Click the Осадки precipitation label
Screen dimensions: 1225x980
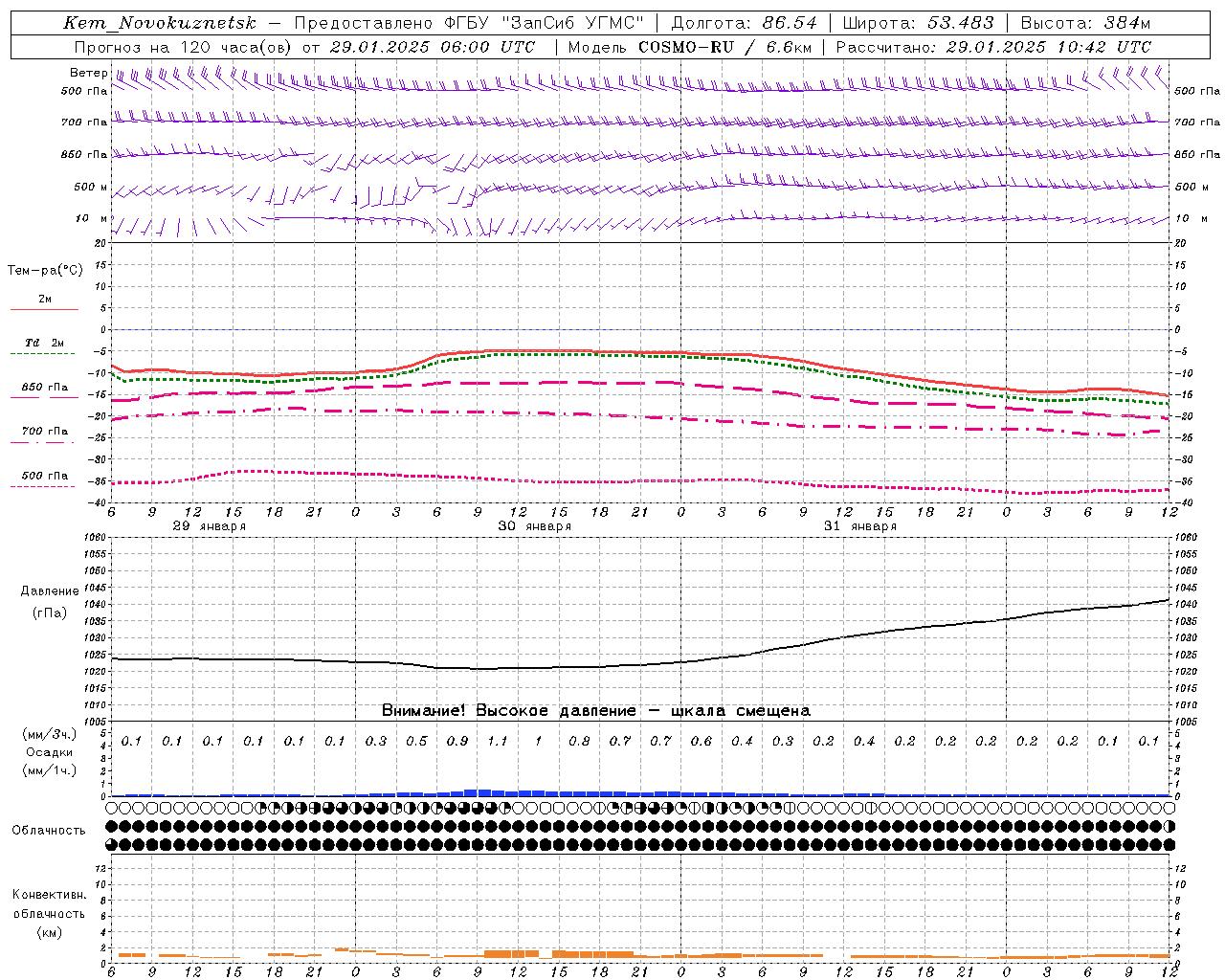click(50, 752)
